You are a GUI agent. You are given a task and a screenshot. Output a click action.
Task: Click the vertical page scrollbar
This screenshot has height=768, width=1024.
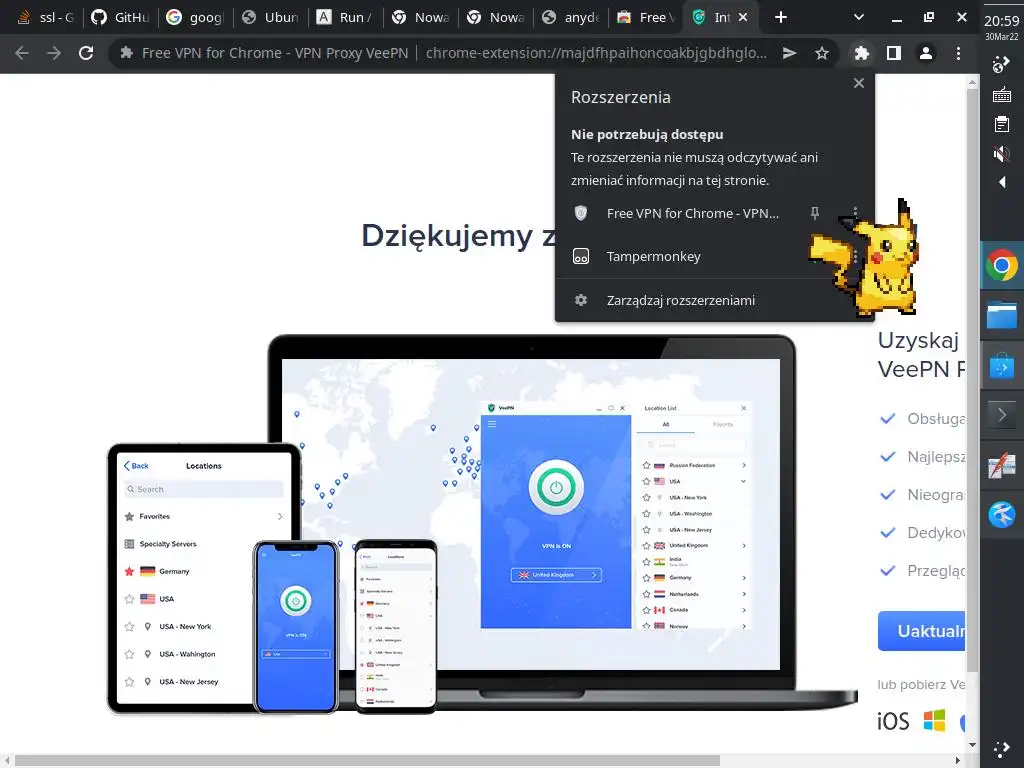tap(972, 382)
